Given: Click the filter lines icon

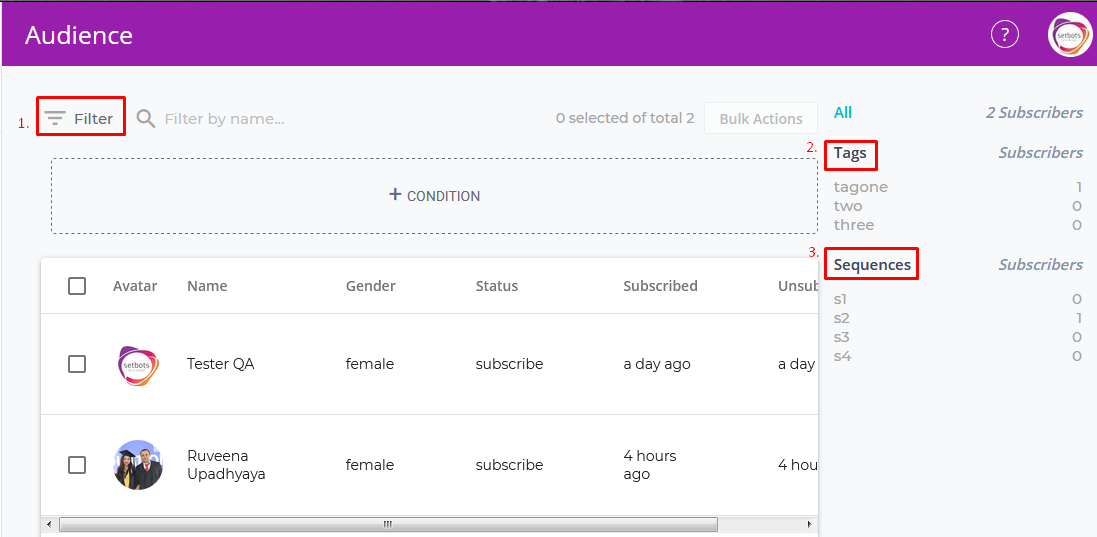Looking at the screenshot, I should coord(55,118).
